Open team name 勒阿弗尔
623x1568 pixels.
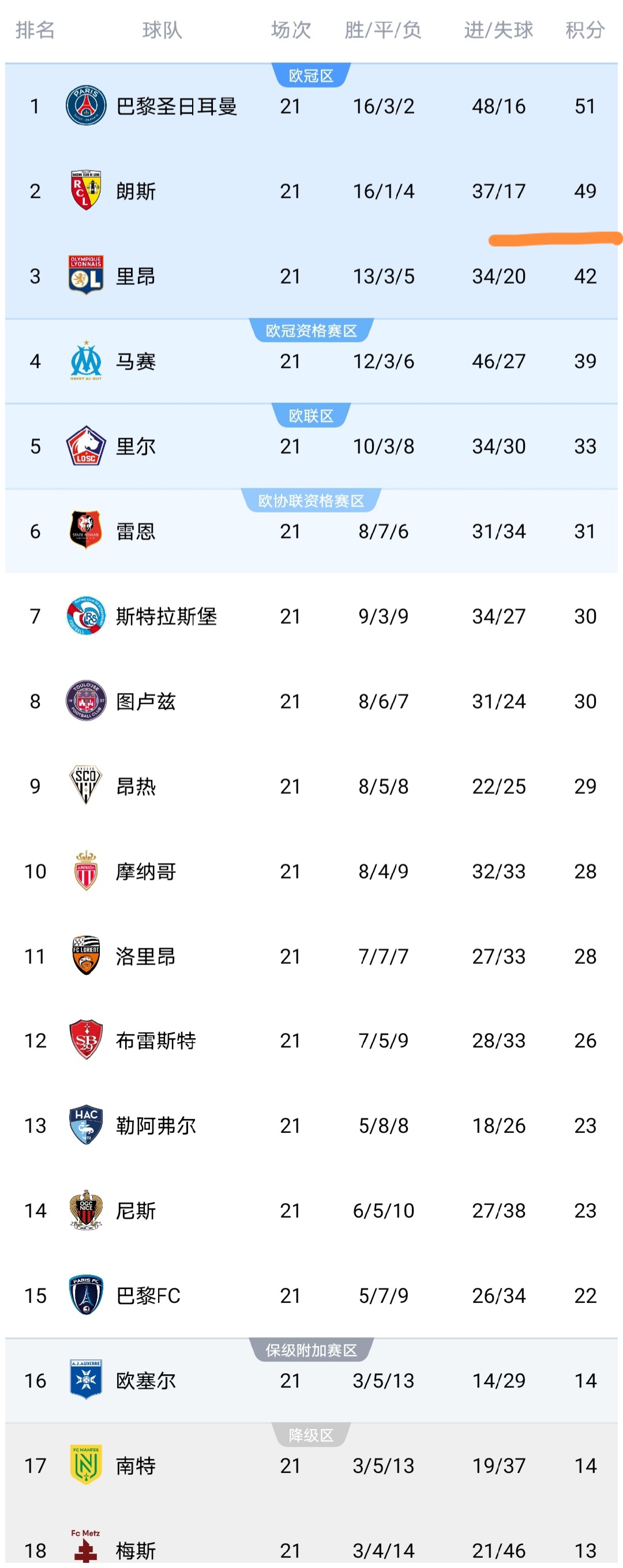click(156, 1125)
